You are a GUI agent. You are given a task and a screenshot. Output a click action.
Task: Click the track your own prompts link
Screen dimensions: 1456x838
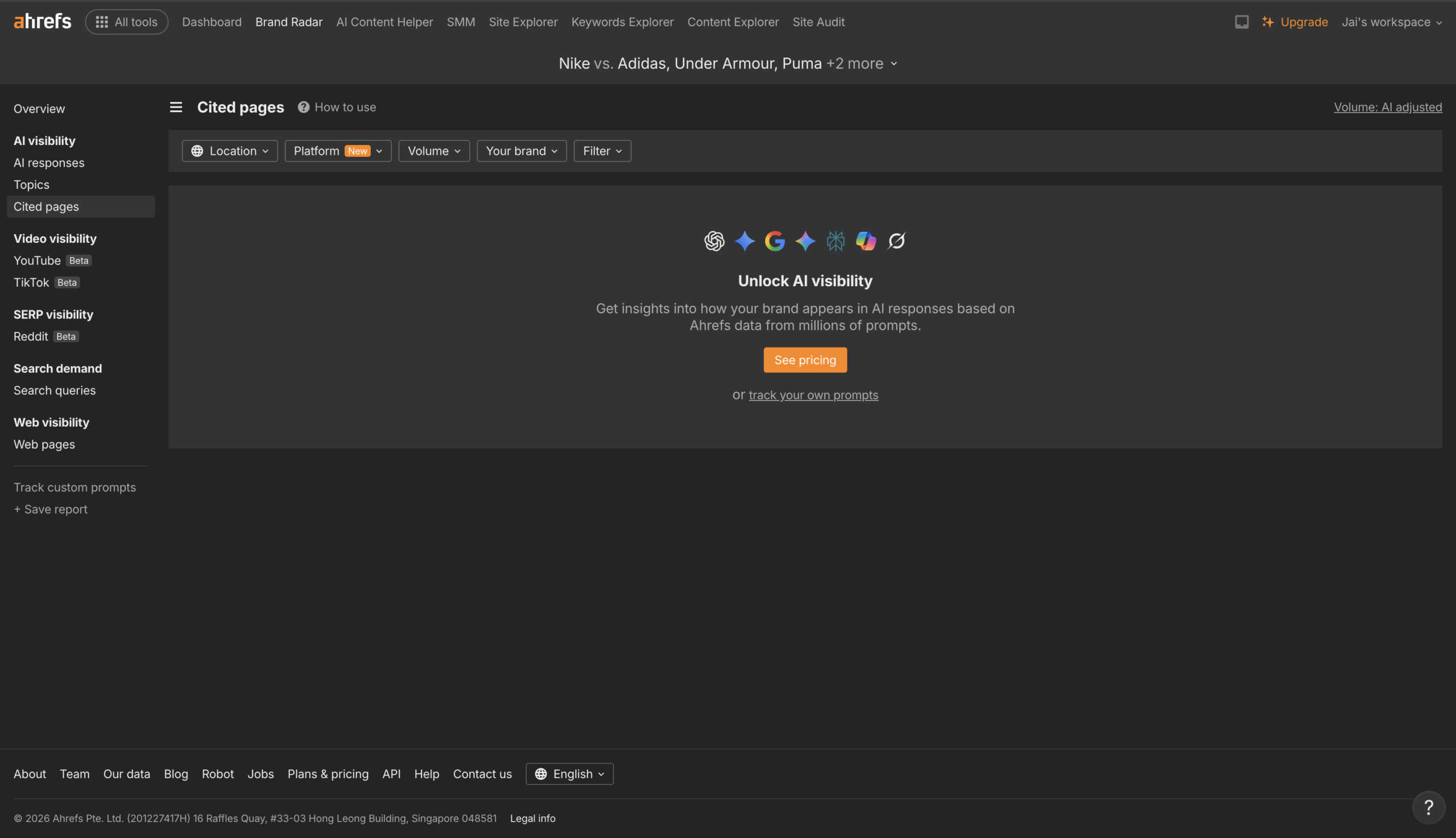tap(813, 395)
